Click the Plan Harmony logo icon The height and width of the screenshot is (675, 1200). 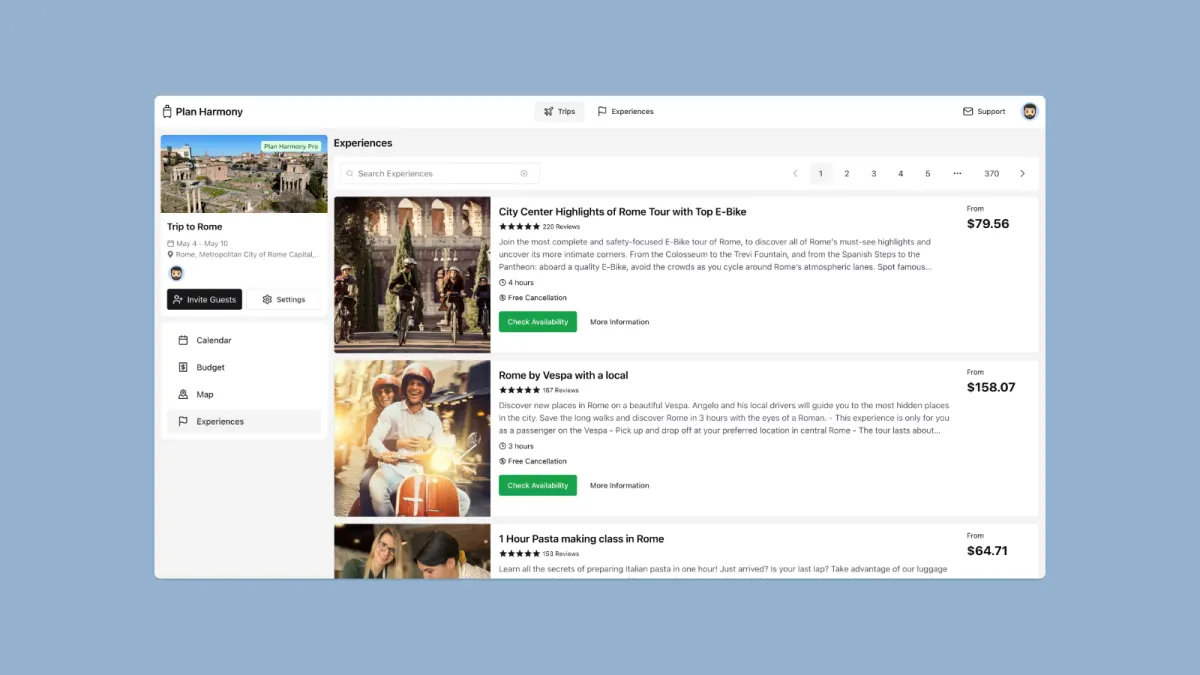[167, 111]
